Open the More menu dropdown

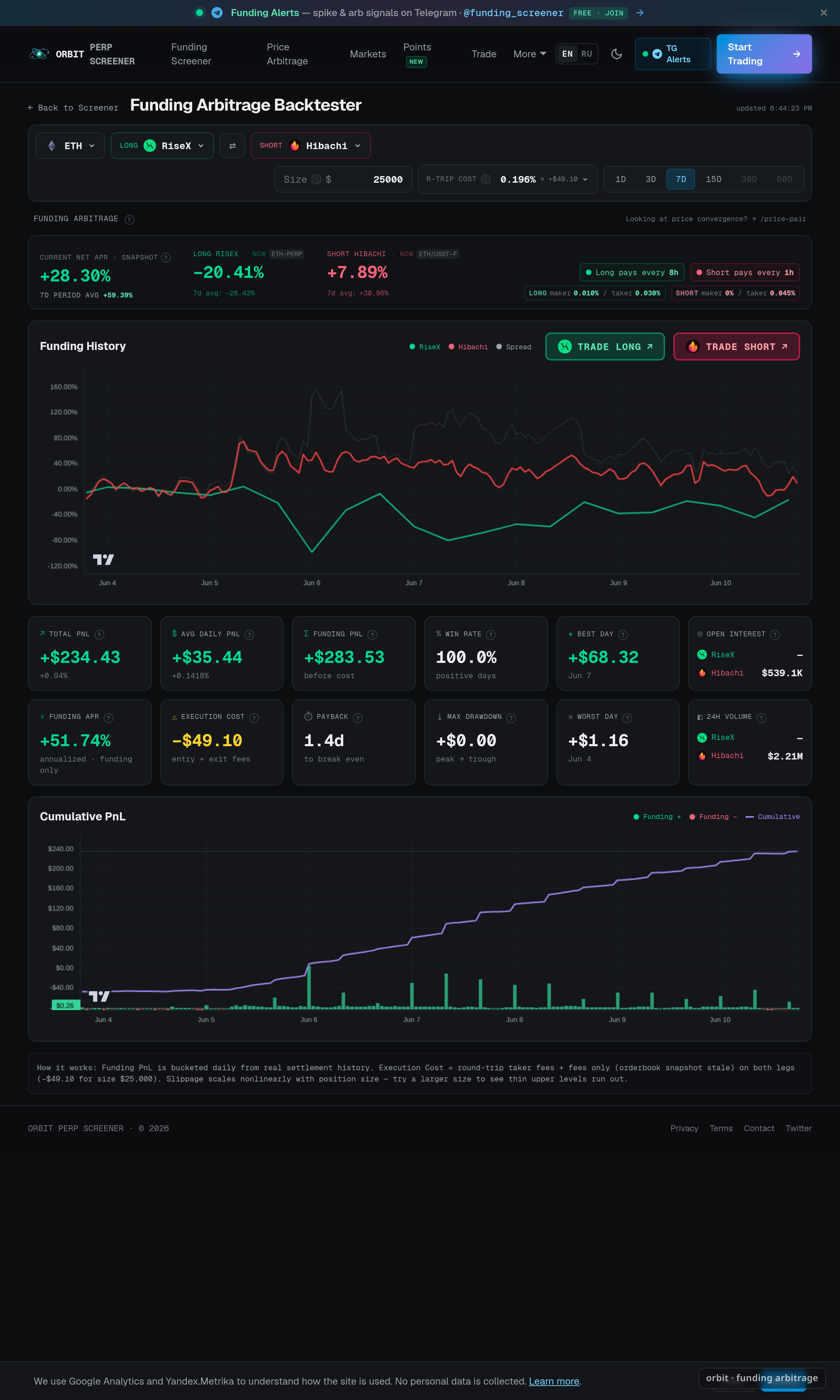530,54
